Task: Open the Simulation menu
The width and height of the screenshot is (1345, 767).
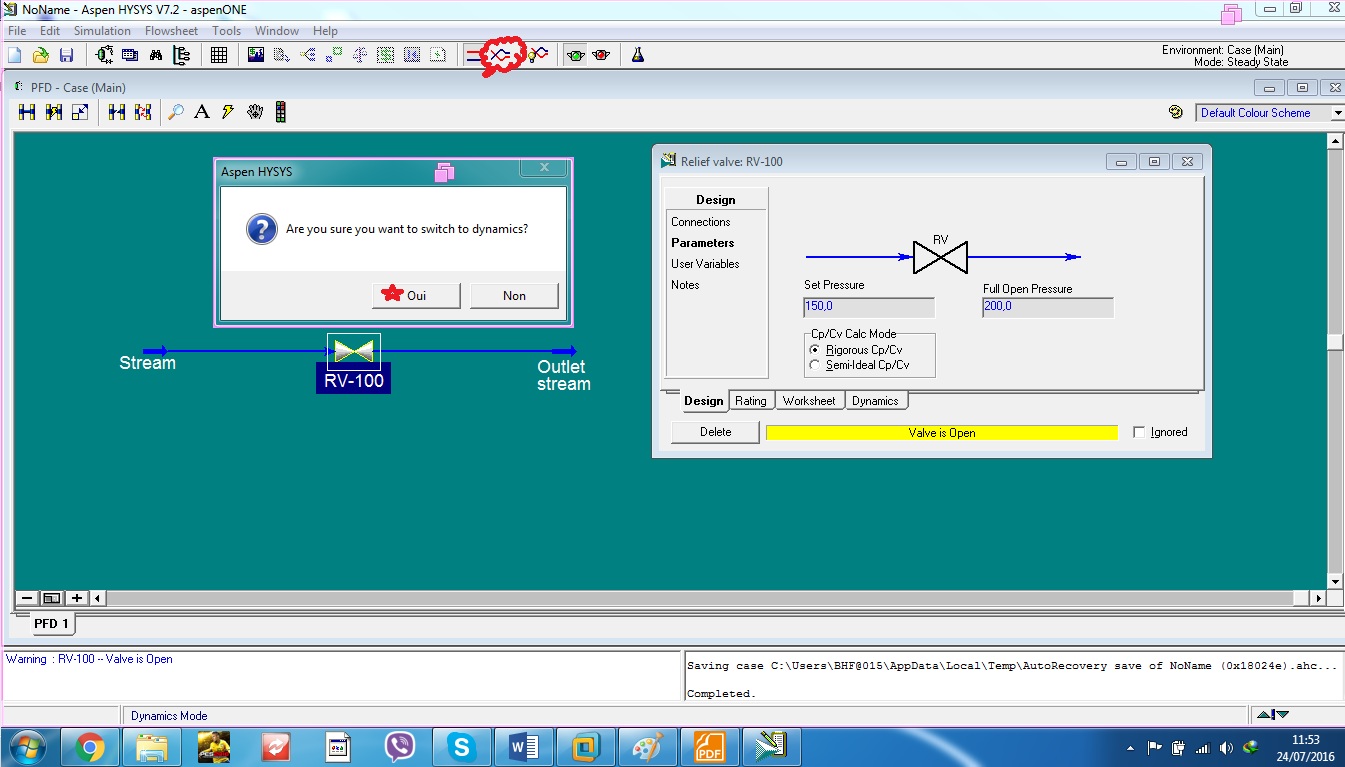Action: click(x=102, y=31)
